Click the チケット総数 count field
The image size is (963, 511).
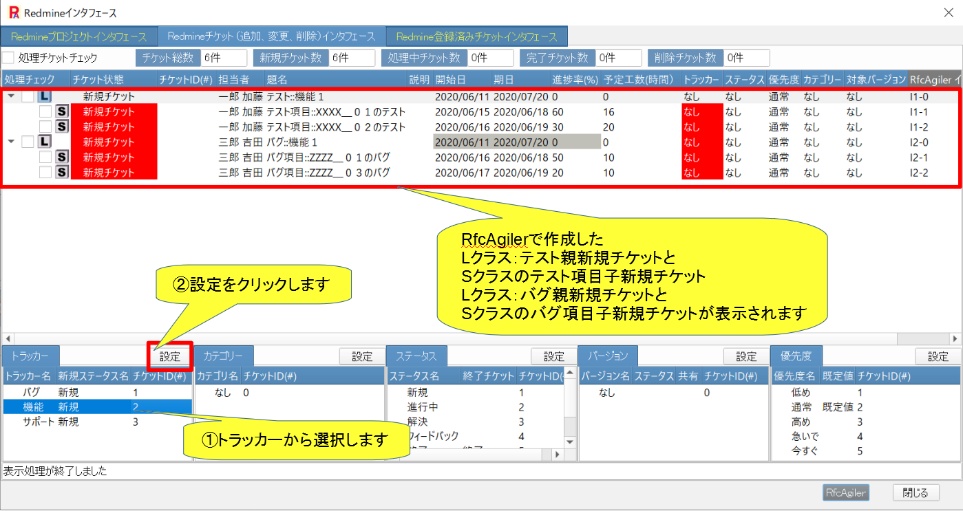223,58
